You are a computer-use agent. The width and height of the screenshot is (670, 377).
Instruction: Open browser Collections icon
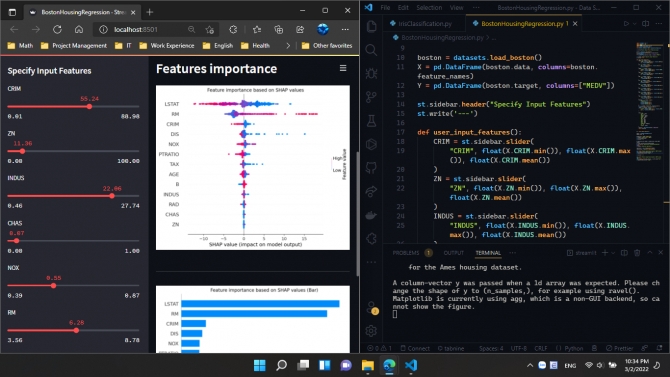(279, 29)
